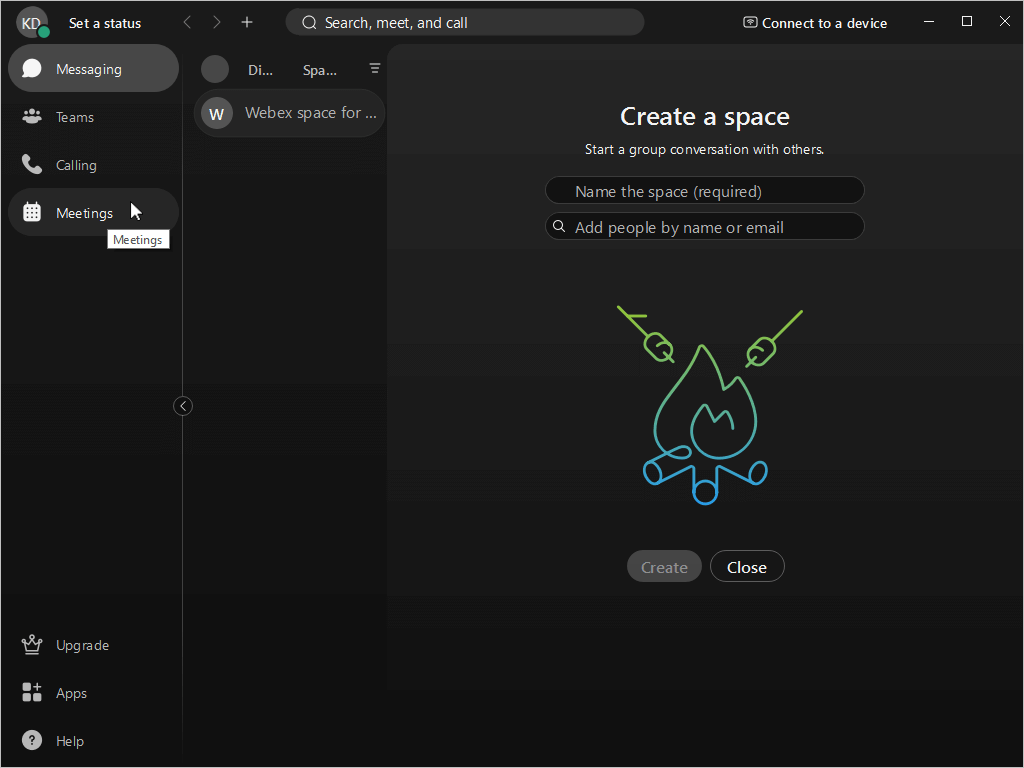Viewport: 1024px width, 768px height.
Task: Collapse the navigation sidebar
Action: 183,406
